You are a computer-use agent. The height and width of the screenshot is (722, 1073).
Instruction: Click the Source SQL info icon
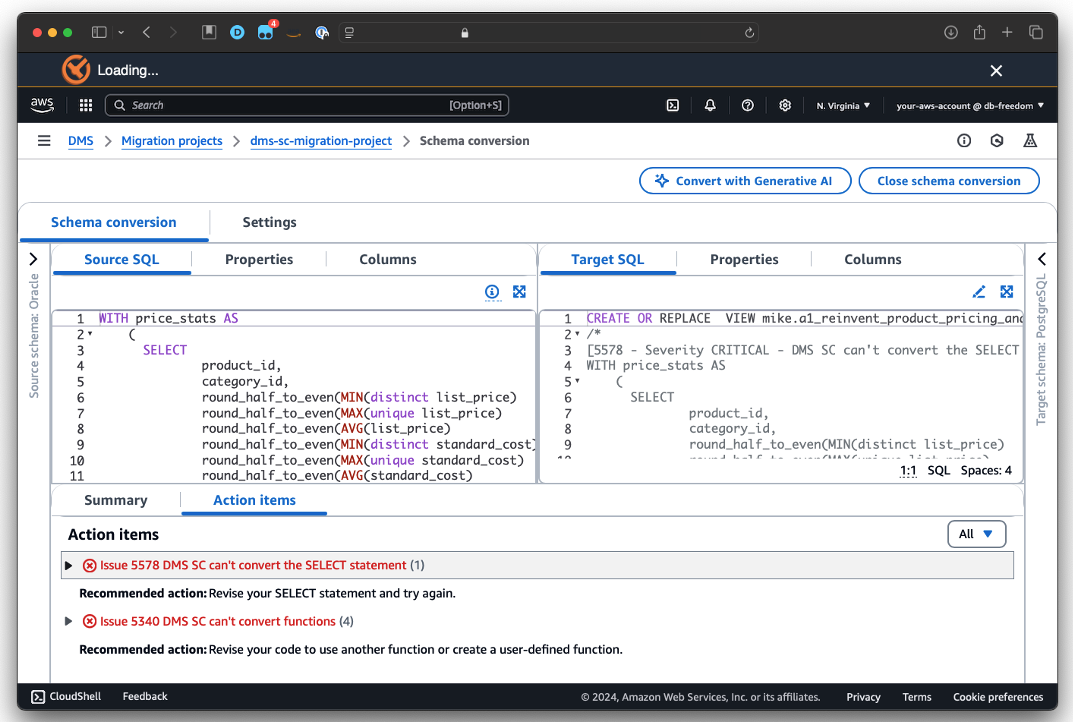(x=492, y=292)
